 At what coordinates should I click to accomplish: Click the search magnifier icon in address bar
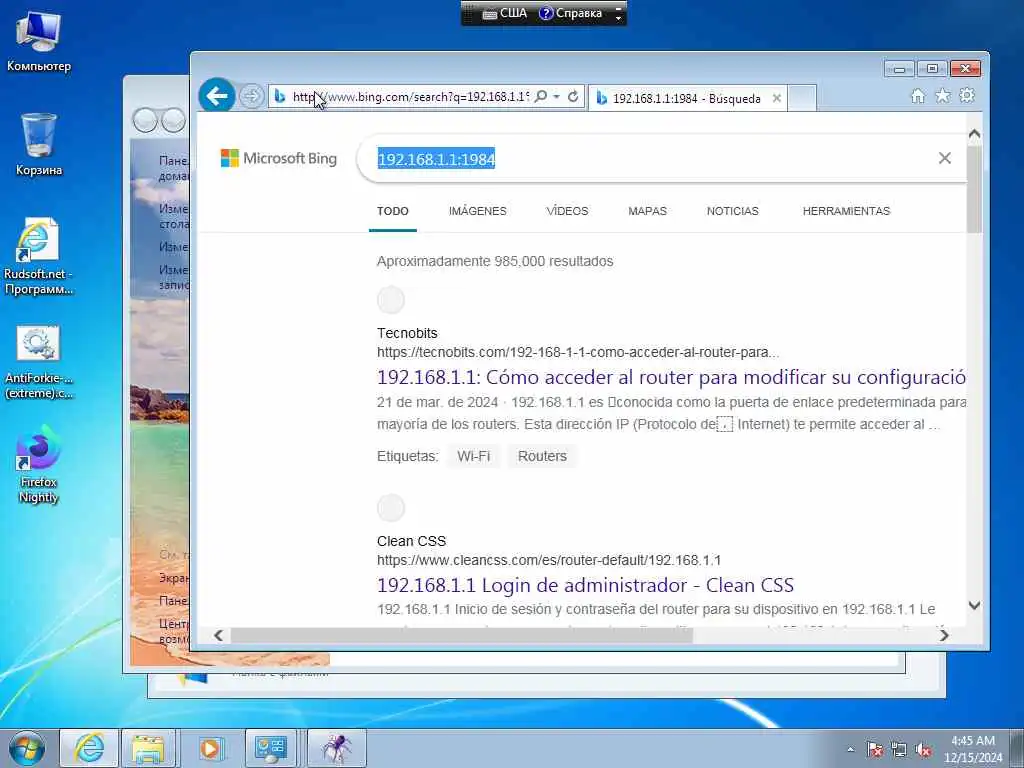pos(541,97)
